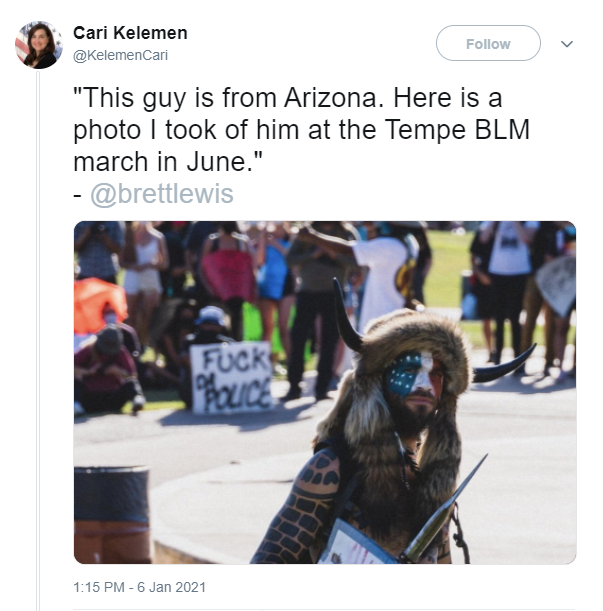Click the Cari Kelemen display name

(x=130, y=33)
